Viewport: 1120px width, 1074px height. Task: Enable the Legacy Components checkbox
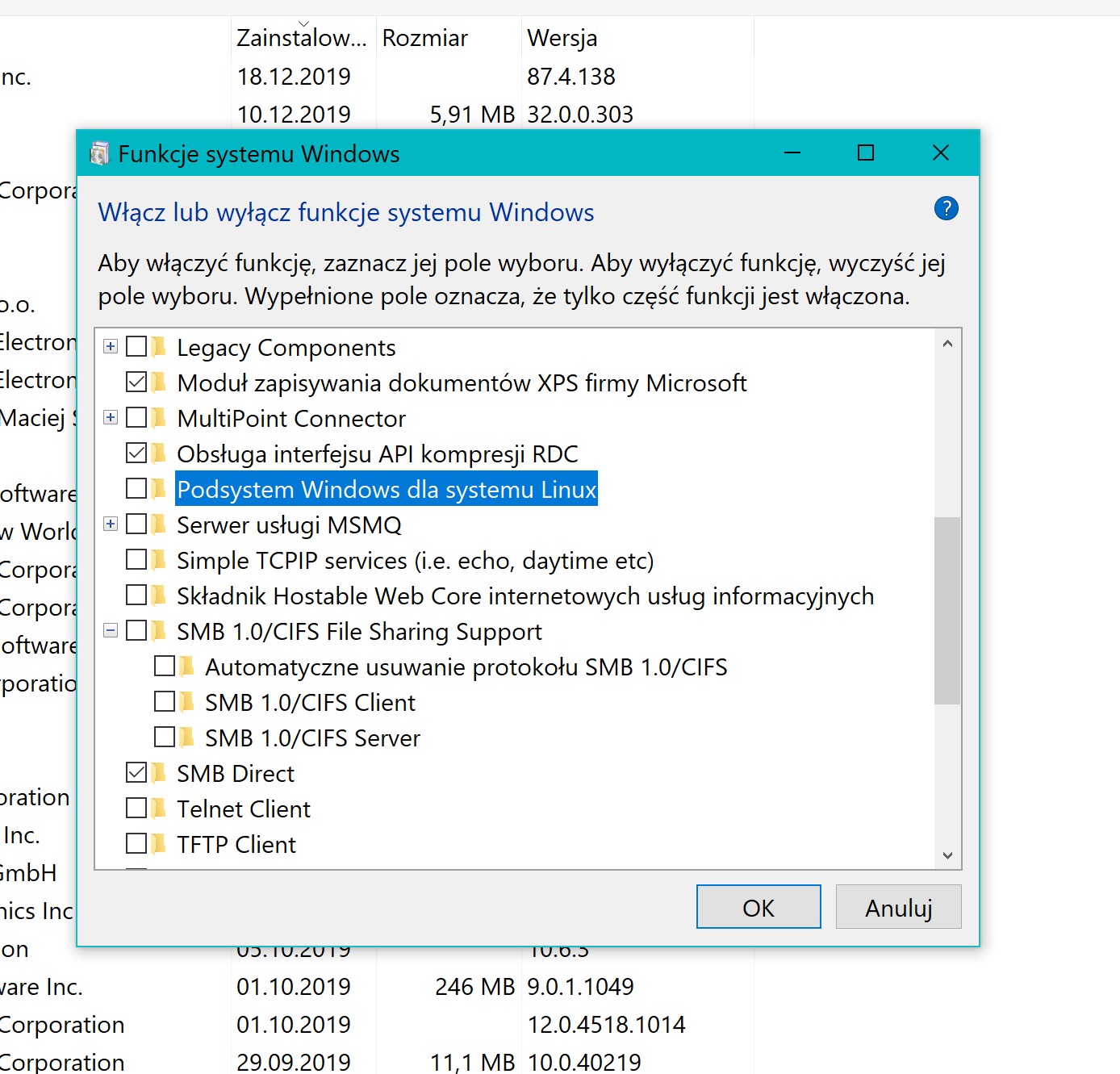pyautogui.click(x=136, y=346)
